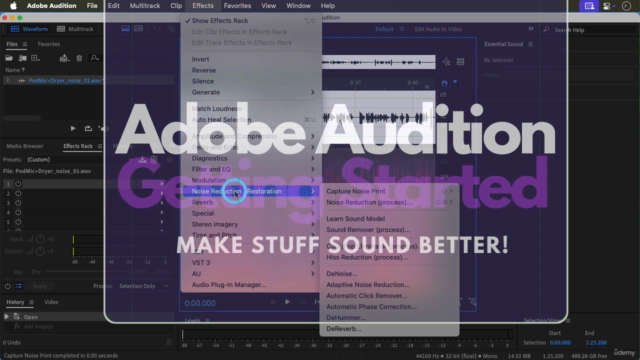The height and width of the screenshot is (360, 640).
Task: Switch to the Video tab beside History
Action: 51,302
